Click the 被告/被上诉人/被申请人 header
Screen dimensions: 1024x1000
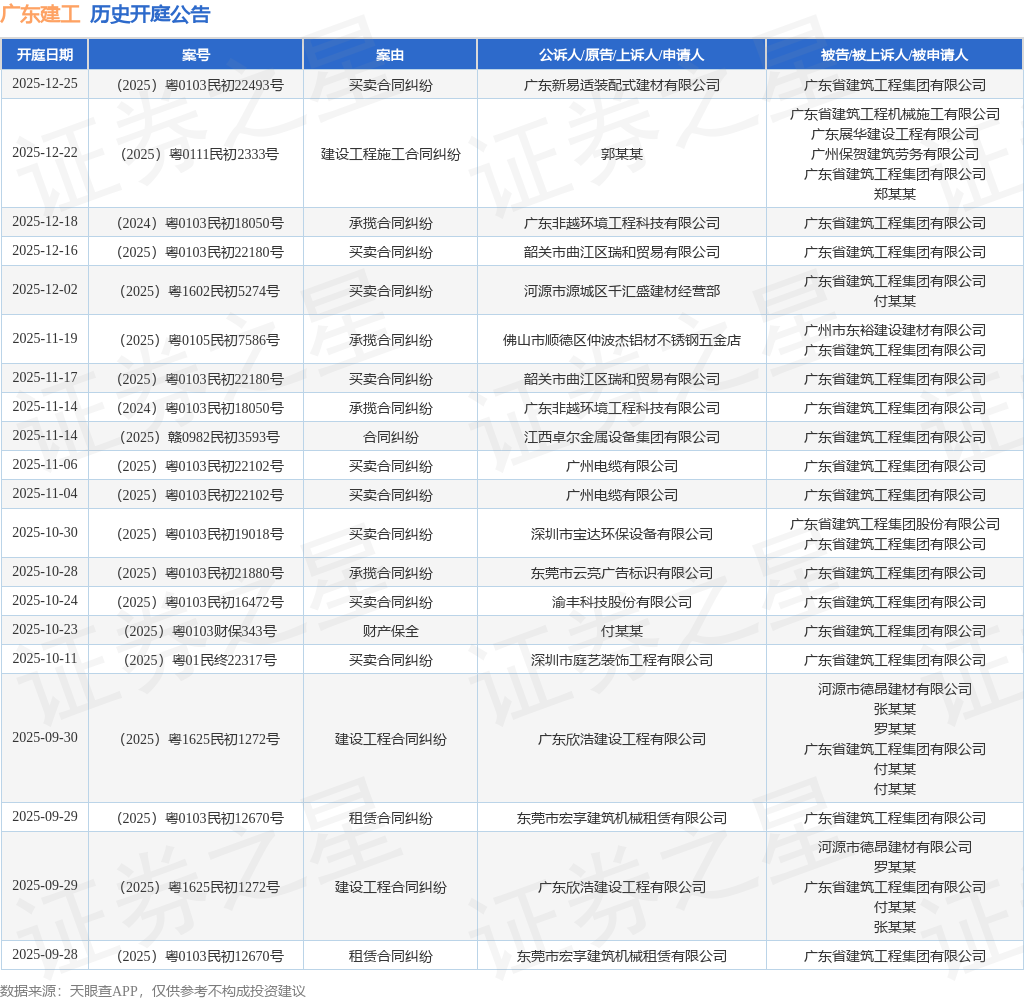tap(895, 55)
